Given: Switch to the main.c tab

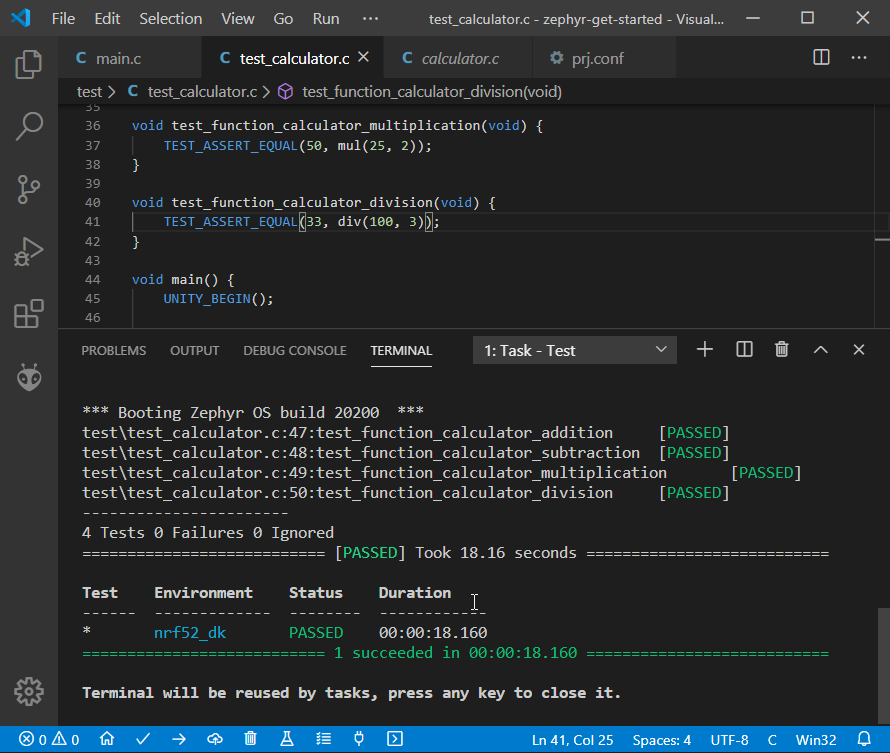Looking at the screenshot, I should [x=129, y=58].
